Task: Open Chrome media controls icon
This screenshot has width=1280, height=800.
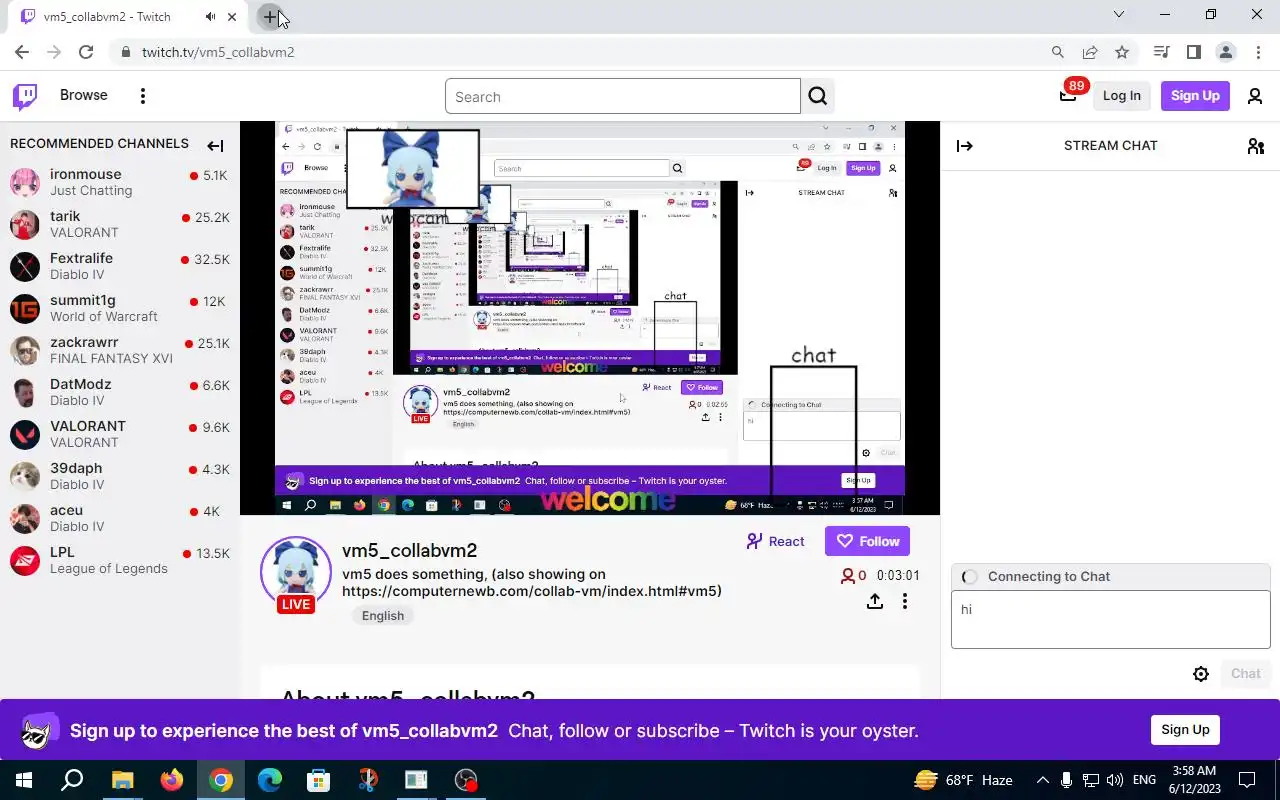Action: [x=1161, y=52]
